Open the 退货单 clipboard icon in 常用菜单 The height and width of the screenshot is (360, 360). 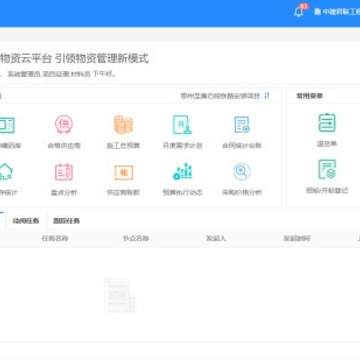327,123
